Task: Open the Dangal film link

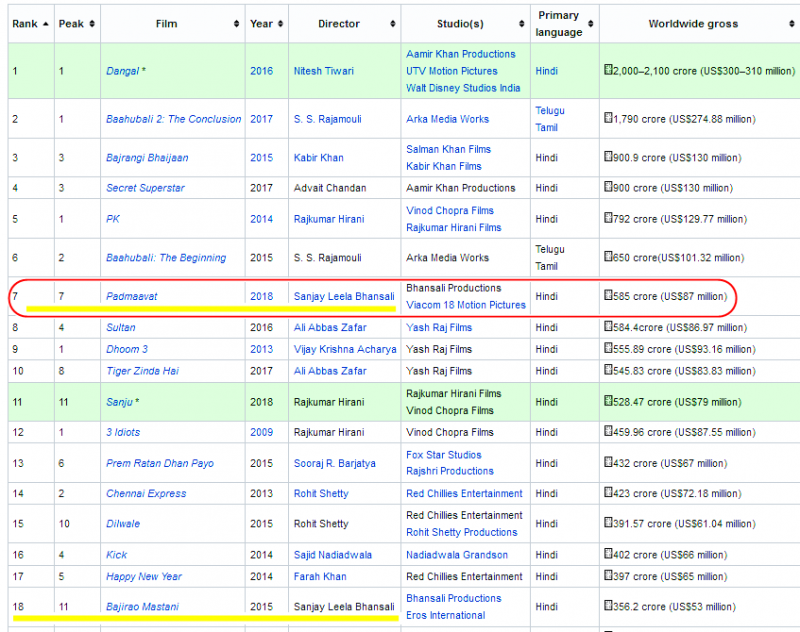Action: pos(122,71)
